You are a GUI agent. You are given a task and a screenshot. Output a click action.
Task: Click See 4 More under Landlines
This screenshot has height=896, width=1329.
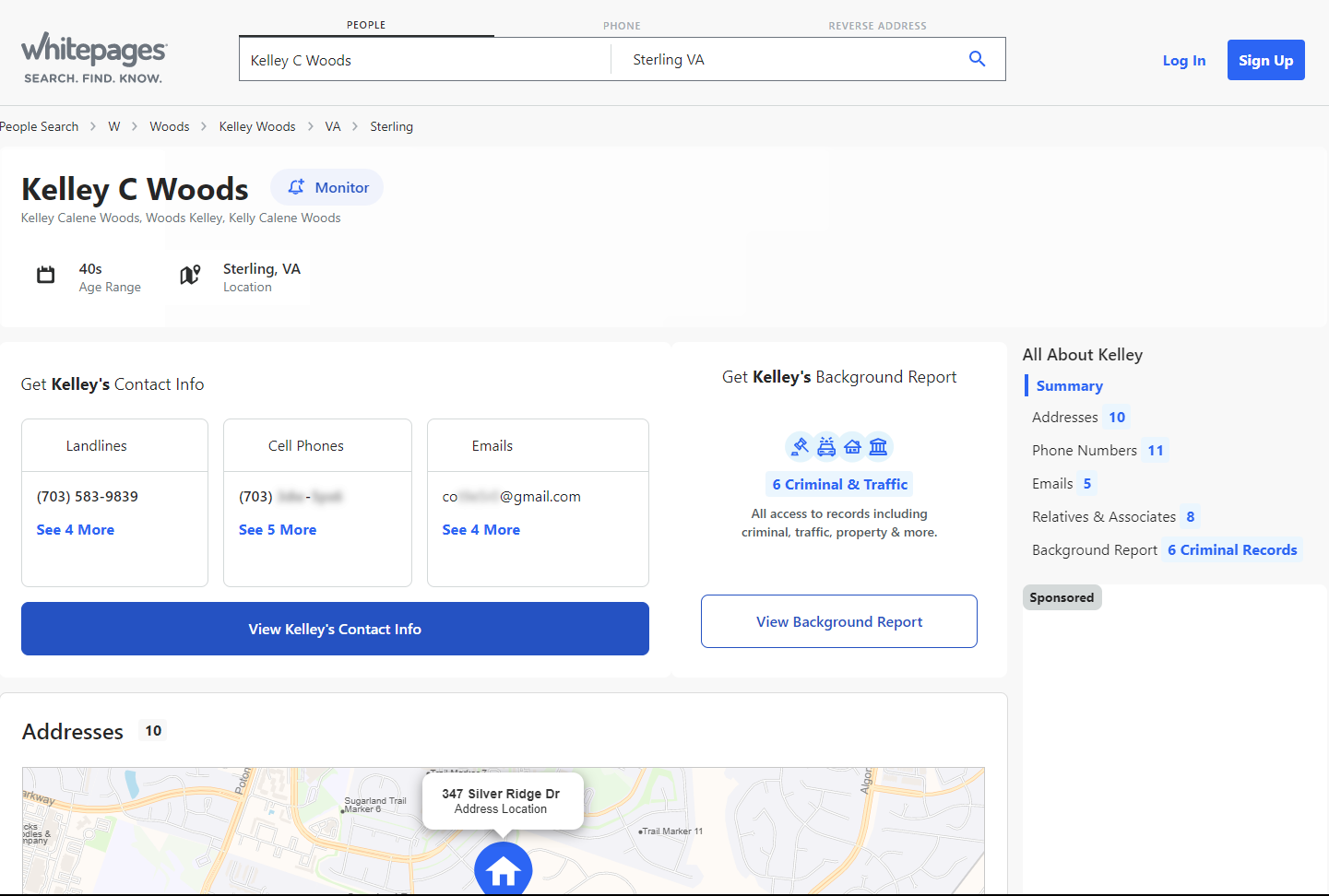click(x=76, y=530)
